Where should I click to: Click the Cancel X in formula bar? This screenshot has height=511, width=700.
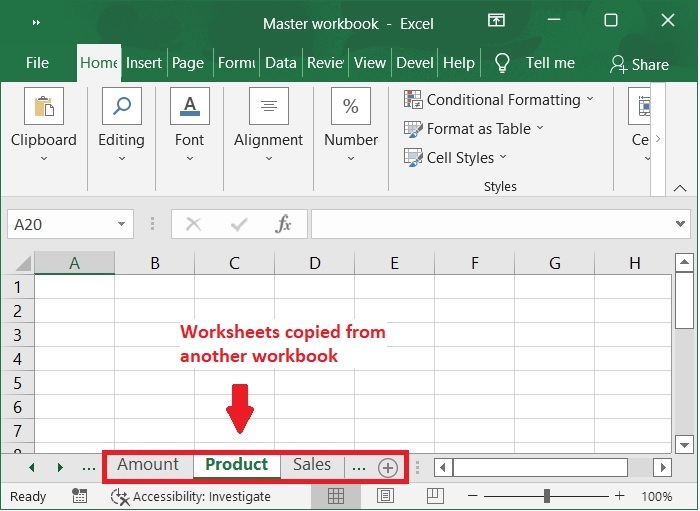[193, 224]
